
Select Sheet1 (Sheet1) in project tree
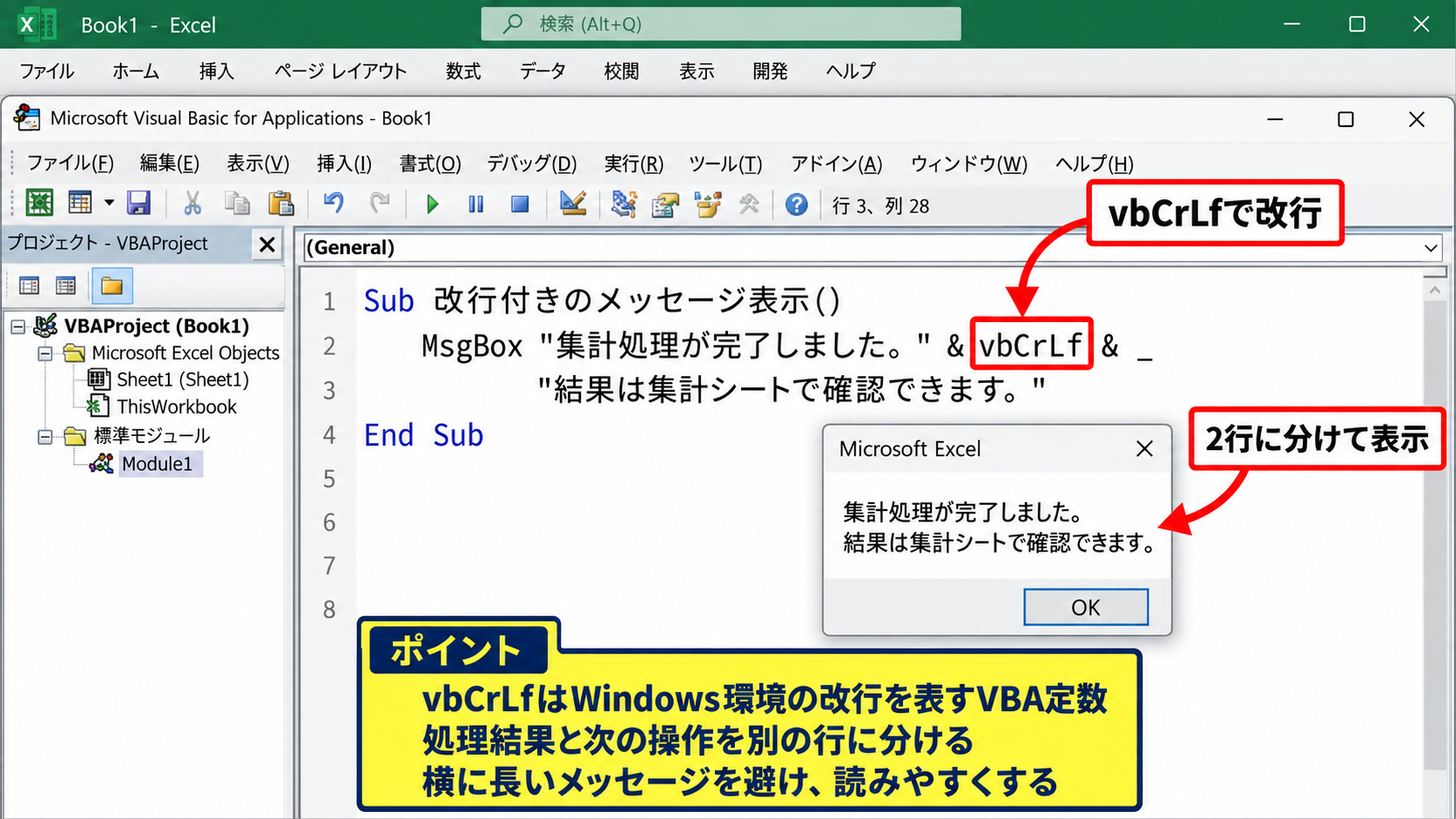click(183, 379)
